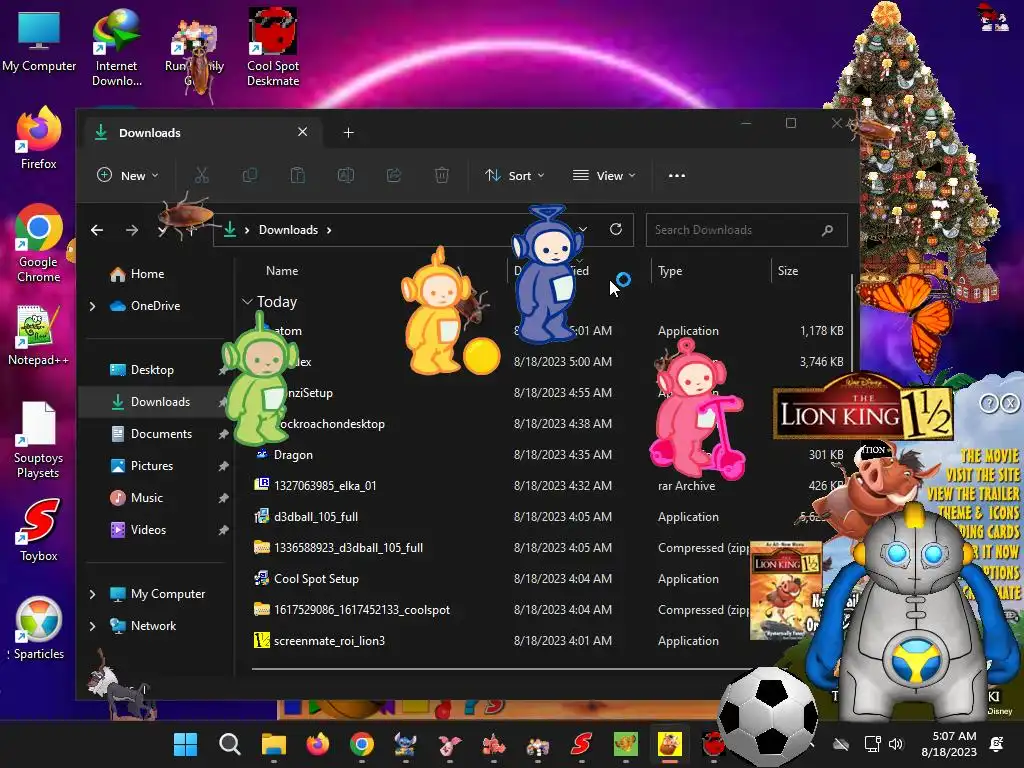Image resolution: width=1024 pixels, height=768 pixels.
Task: Expand the chevron after Downloads in address bar
Action: click(329, 230)
